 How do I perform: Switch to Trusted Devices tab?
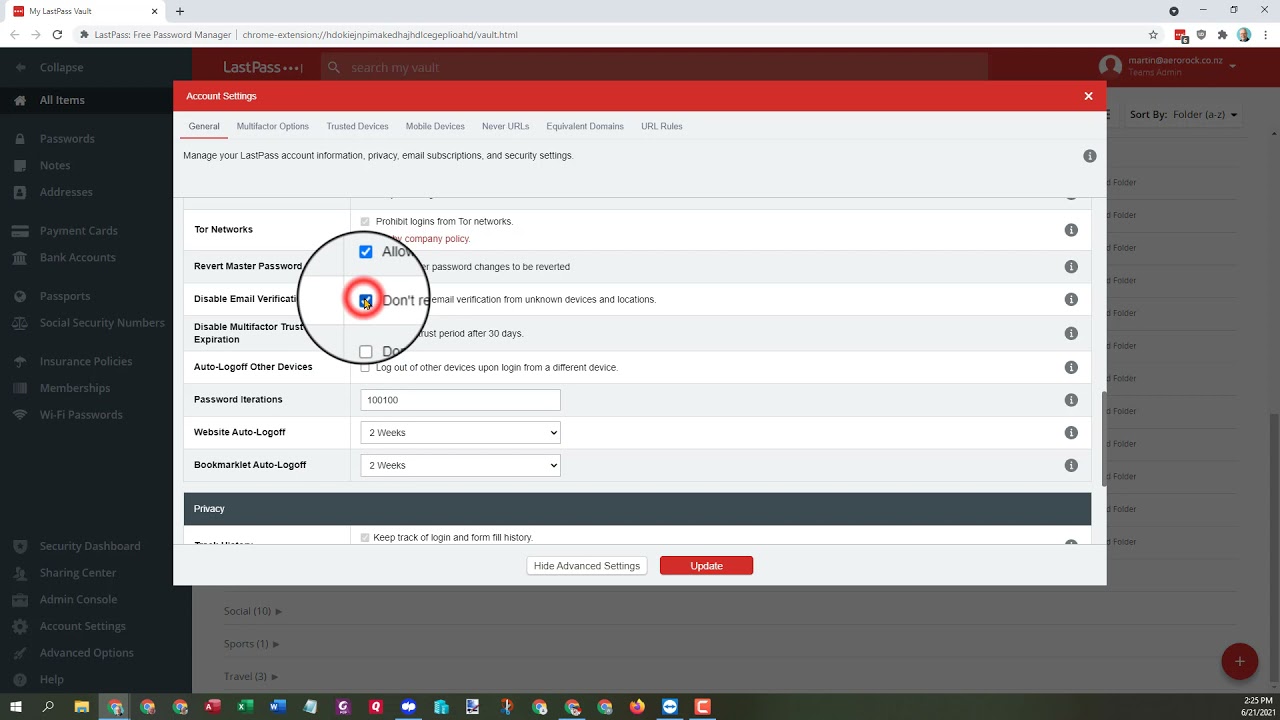pos(357,126)
